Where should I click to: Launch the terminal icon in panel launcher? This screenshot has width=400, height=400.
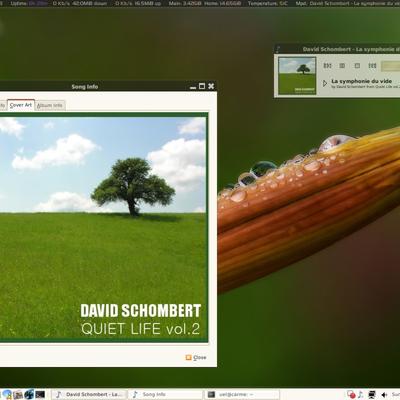tap(40, 394)
